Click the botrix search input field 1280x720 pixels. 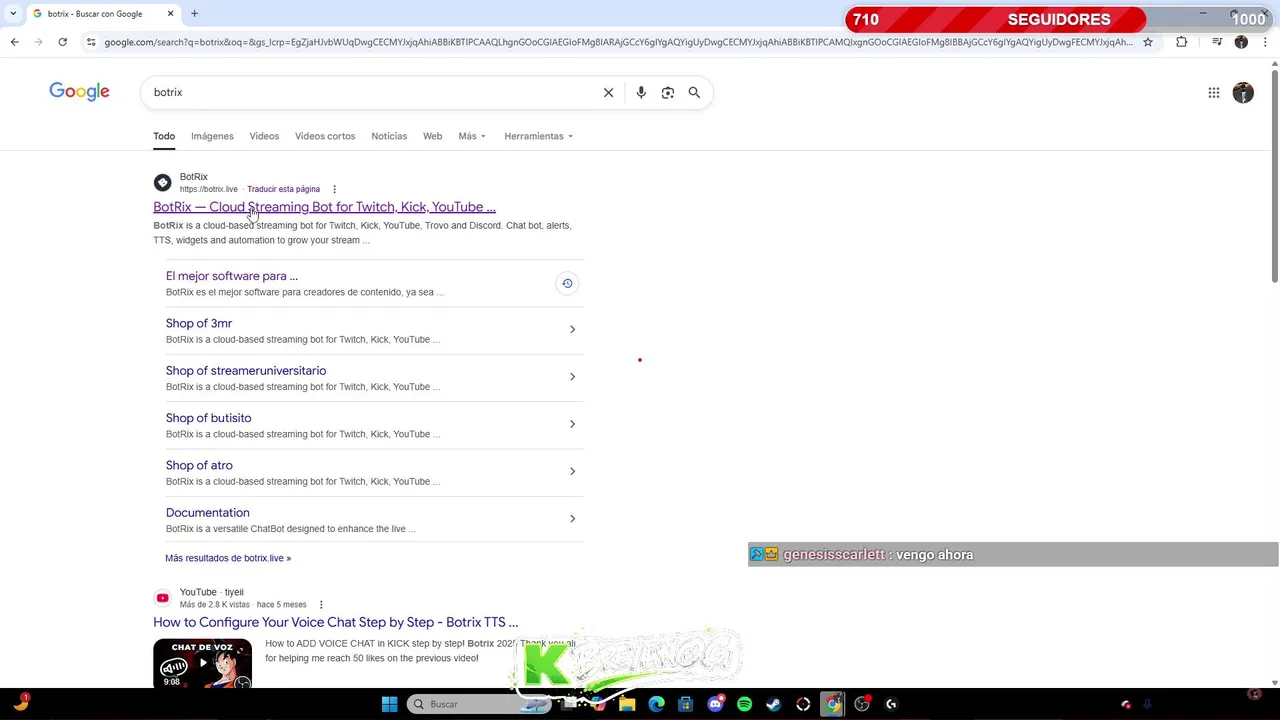[370, 92]
